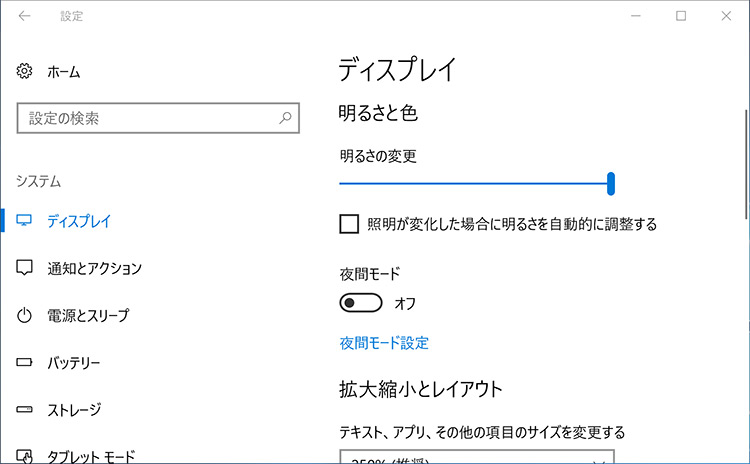Click the Display monitor icon
This screenshot has height=464, width=750.
(25, 221)
